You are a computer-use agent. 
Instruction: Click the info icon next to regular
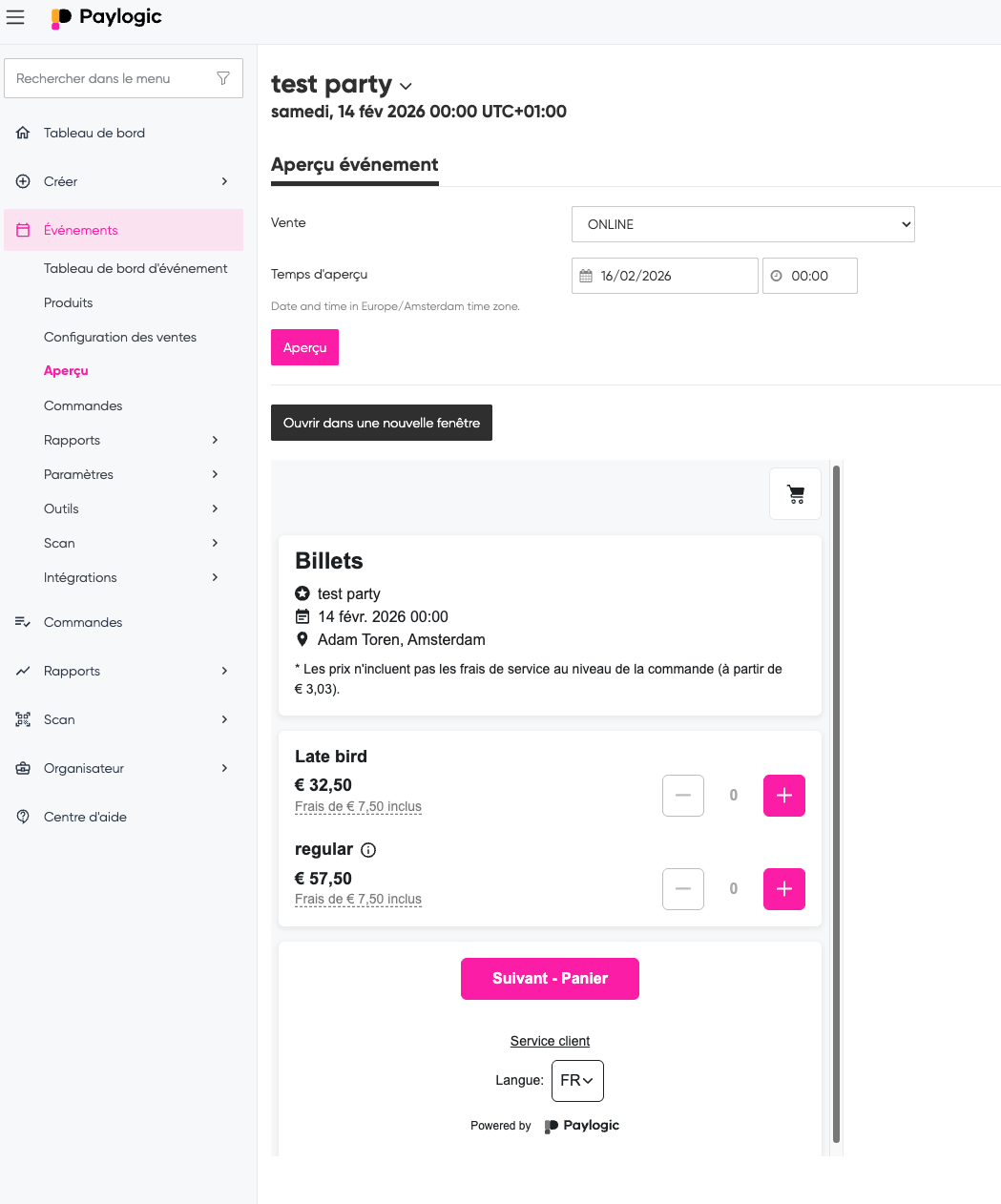tap(368, 850)
